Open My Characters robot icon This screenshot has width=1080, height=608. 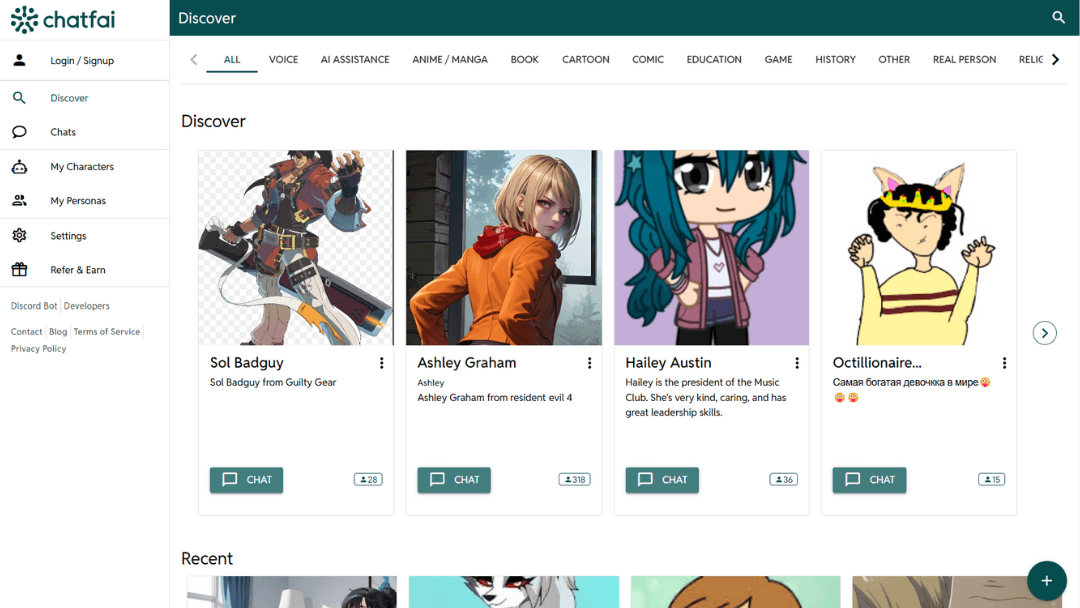[19, 167]
